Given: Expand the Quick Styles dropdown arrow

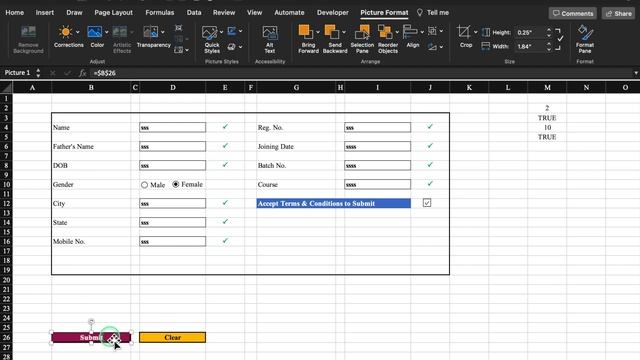Looking at the screenshot, I should click(221, 32).
